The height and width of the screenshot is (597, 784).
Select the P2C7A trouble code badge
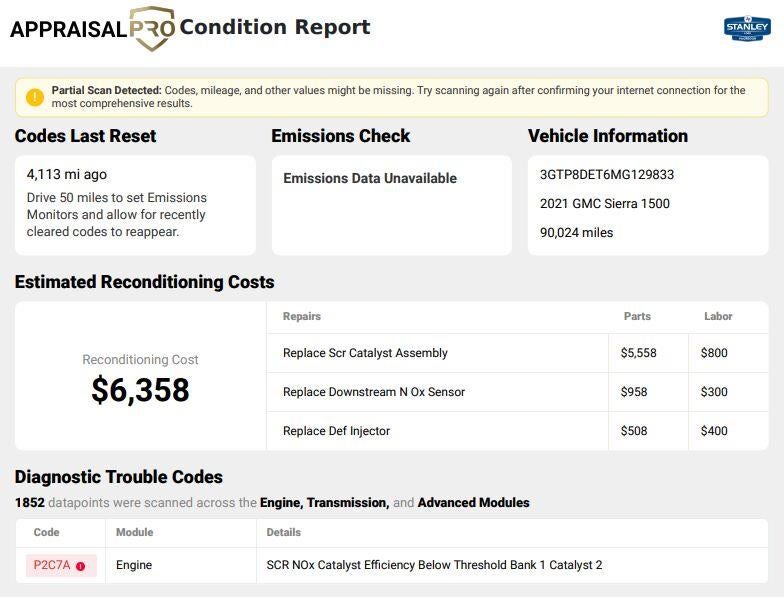(x=61, y=566)
